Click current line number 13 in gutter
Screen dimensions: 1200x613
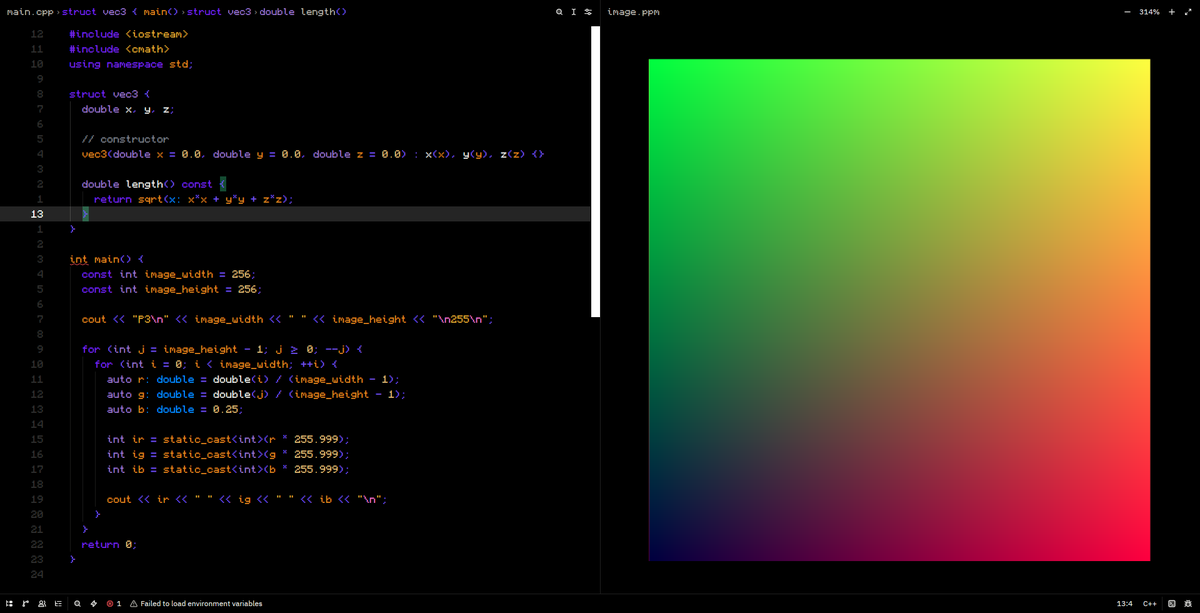click(x=37, y=214)
